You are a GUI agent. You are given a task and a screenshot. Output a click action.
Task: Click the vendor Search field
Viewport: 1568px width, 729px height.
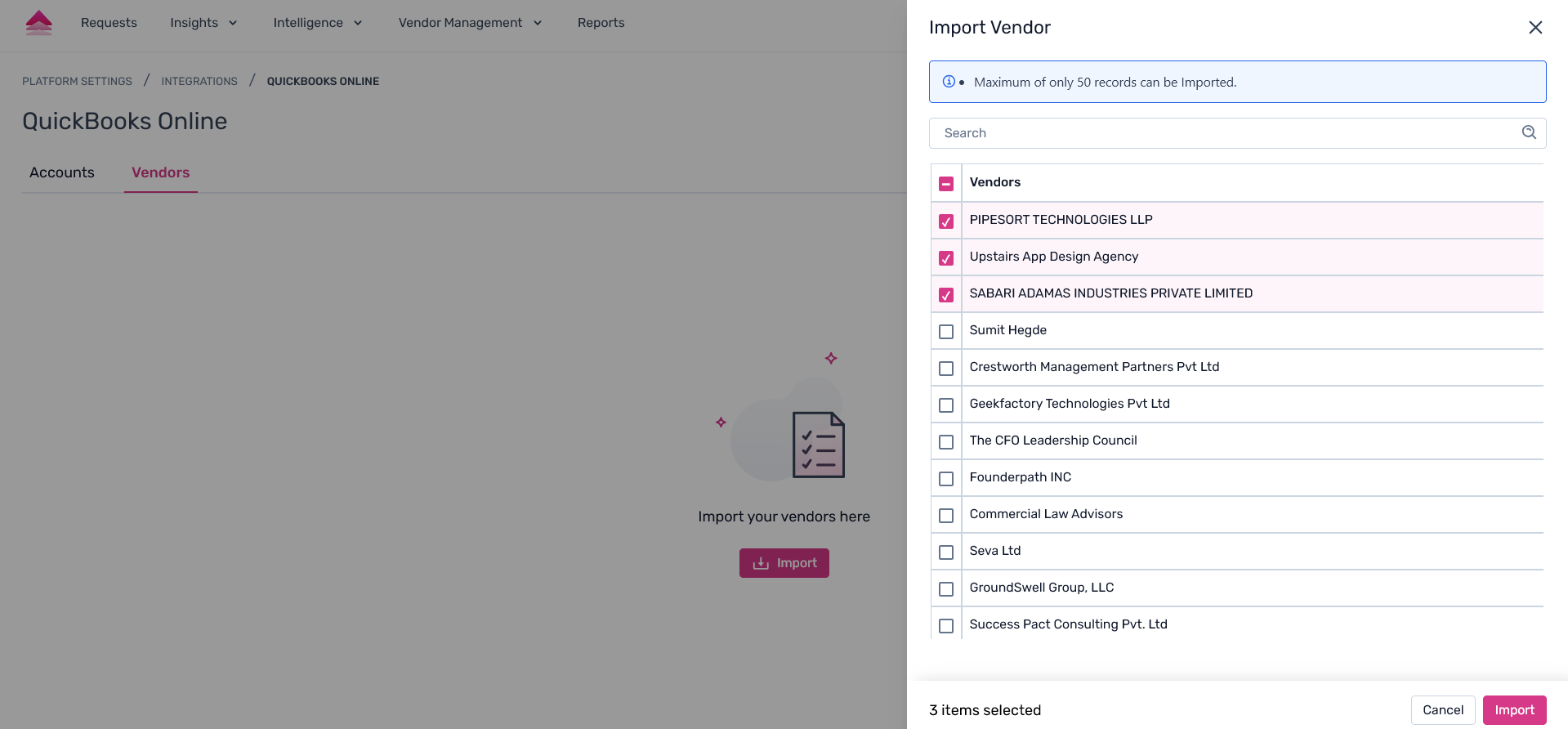(1226, 133)
